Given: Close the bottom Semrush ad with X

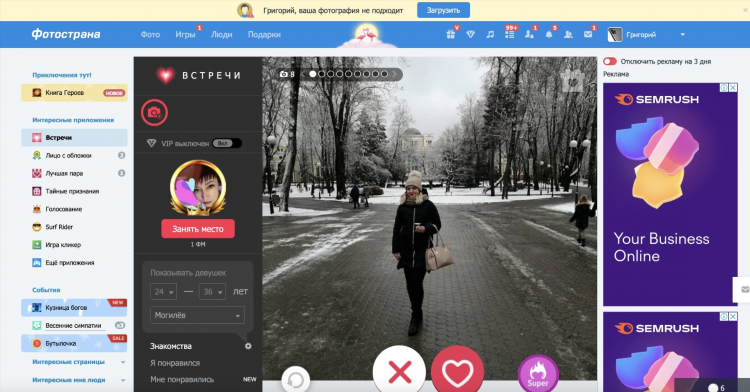Looking at the screenshot, I should (x=733, y=316).
